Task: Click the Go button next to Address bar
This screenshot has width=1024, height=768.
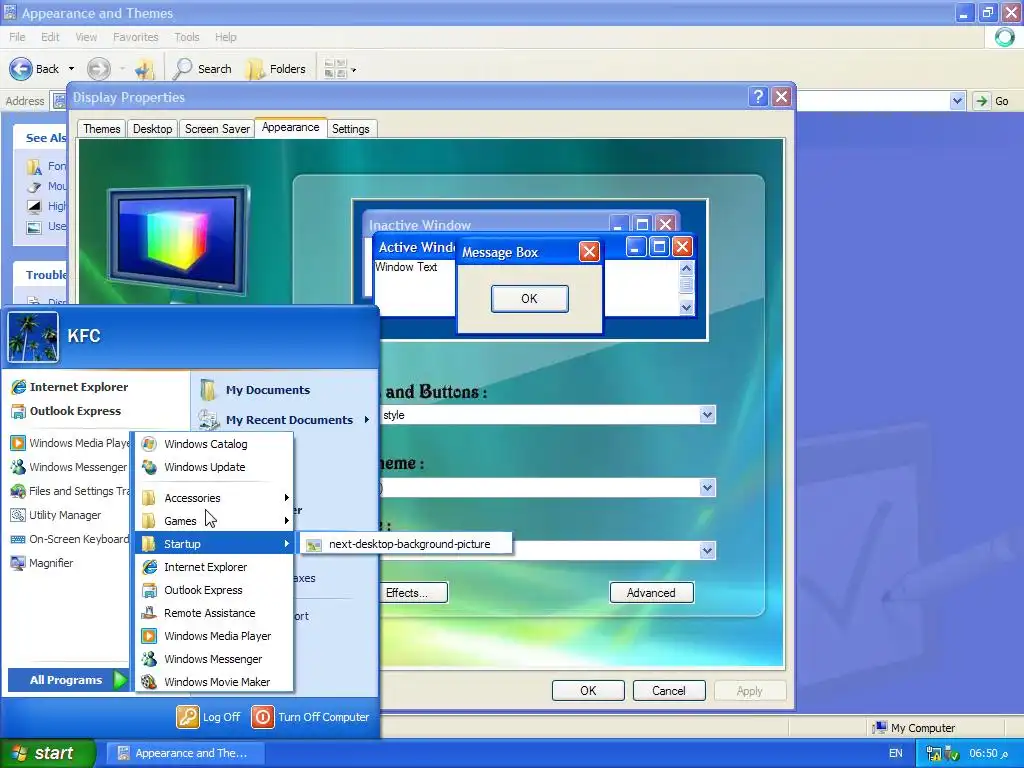Action: 991,101
